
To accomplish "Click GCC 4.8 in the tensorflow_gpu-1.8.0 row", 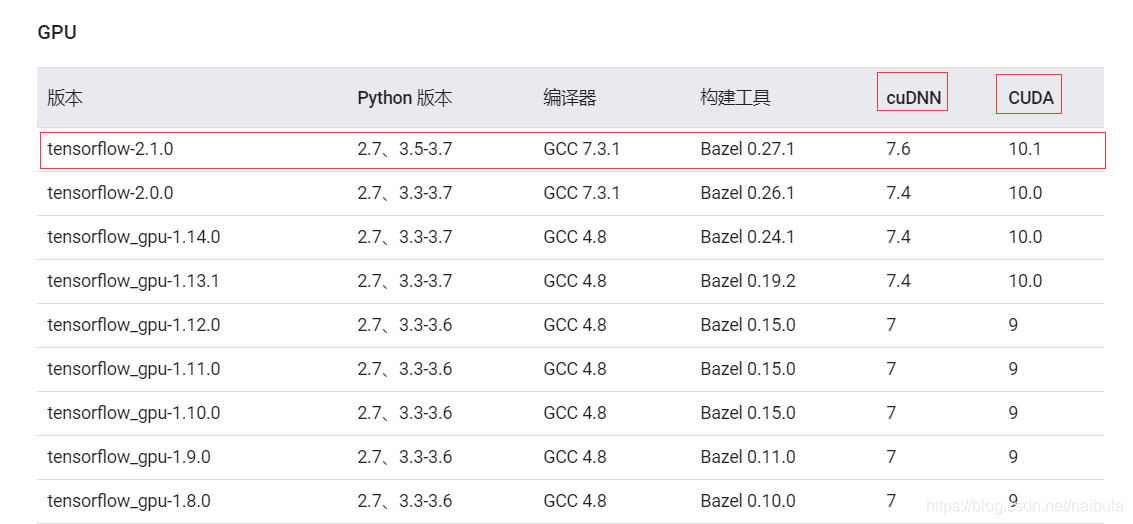I will (x=574, y=501).
